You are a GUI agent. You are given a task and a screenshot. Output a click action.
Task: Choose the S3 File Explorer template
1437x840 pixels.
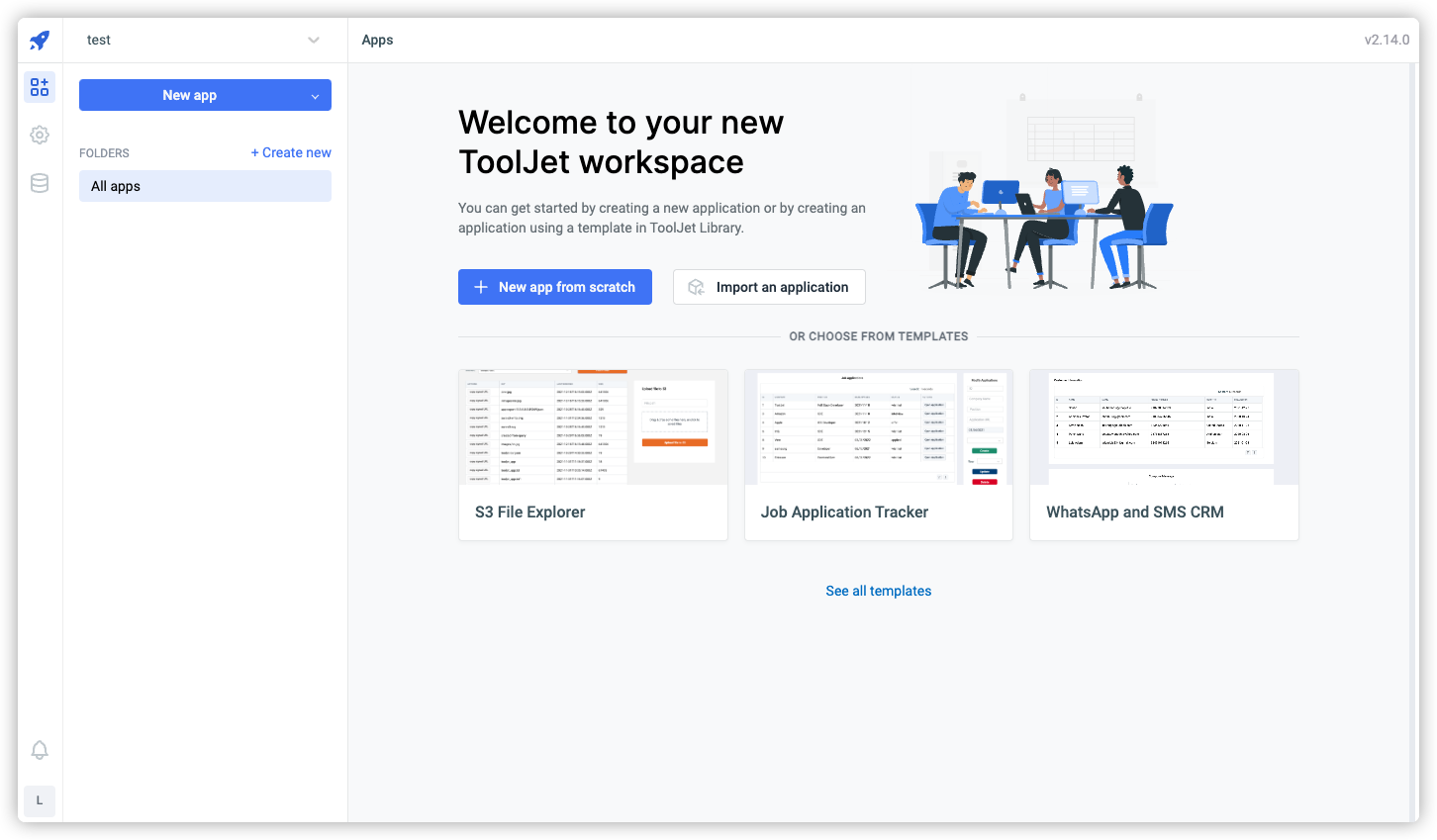(593, 455)
